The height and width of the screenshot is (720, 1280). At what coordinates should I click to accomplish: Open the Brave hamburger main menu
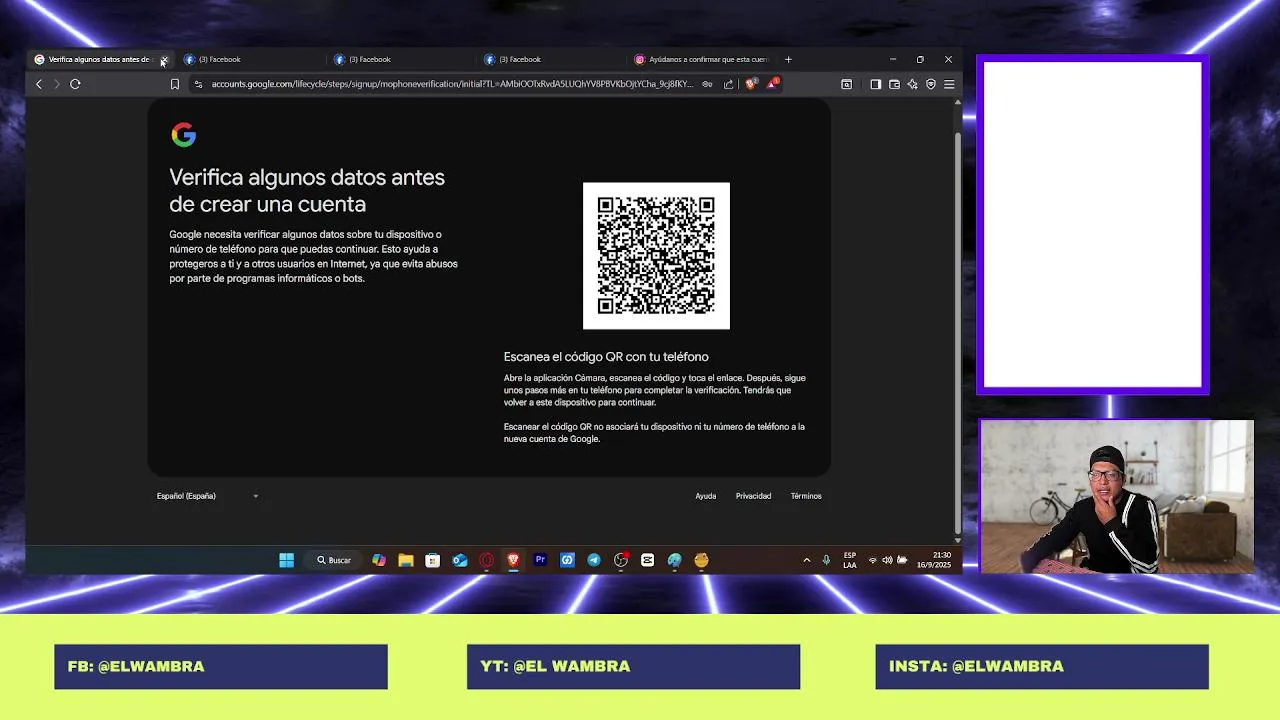[x=949, y=84]
